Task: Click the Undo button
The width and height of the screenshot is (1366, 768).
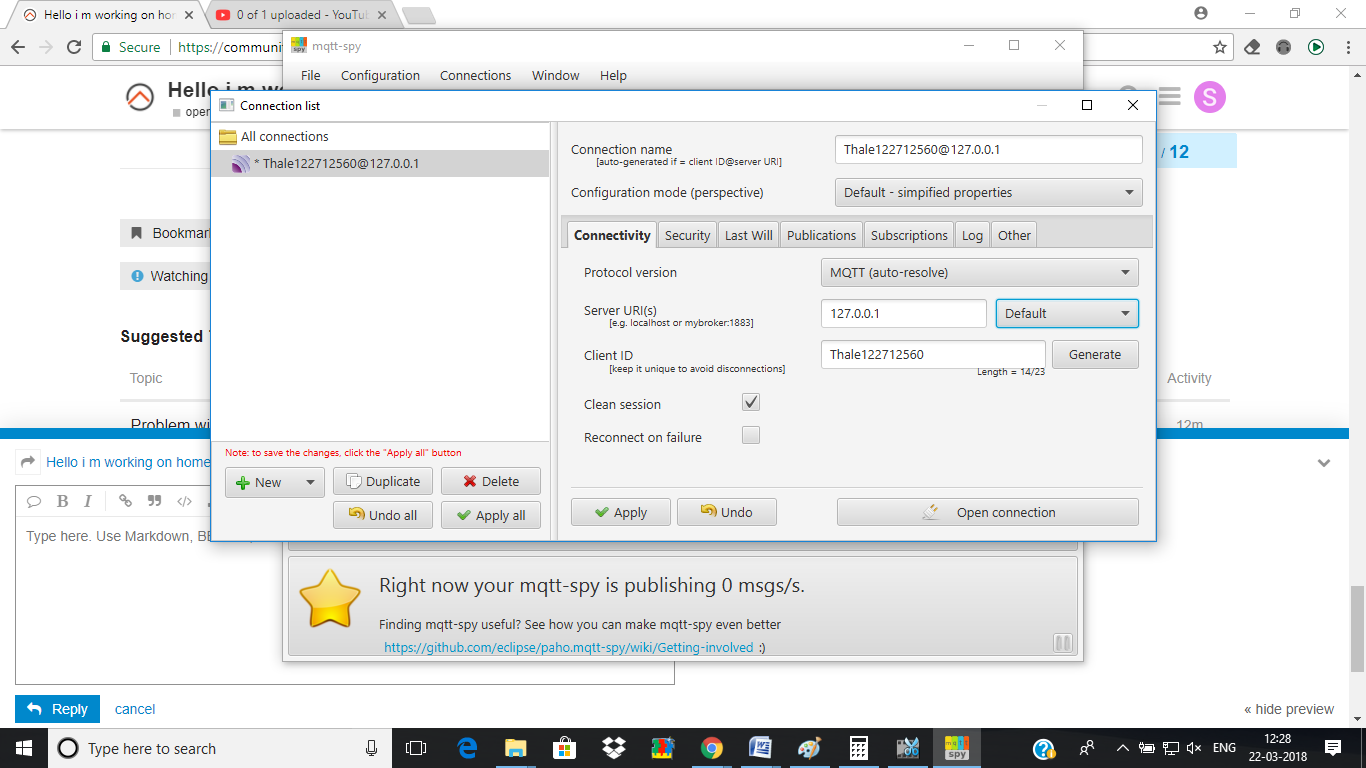Action: click(x=727, y=512)
